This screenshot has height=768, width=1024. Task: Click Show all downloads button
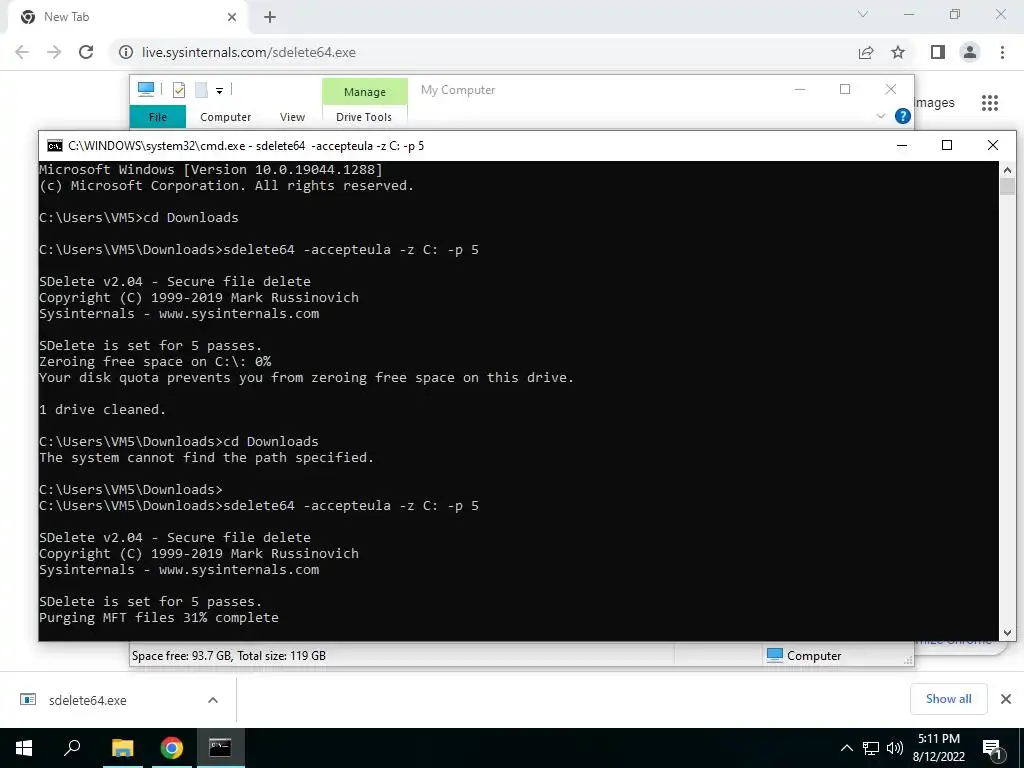click(x=948, y=699)
